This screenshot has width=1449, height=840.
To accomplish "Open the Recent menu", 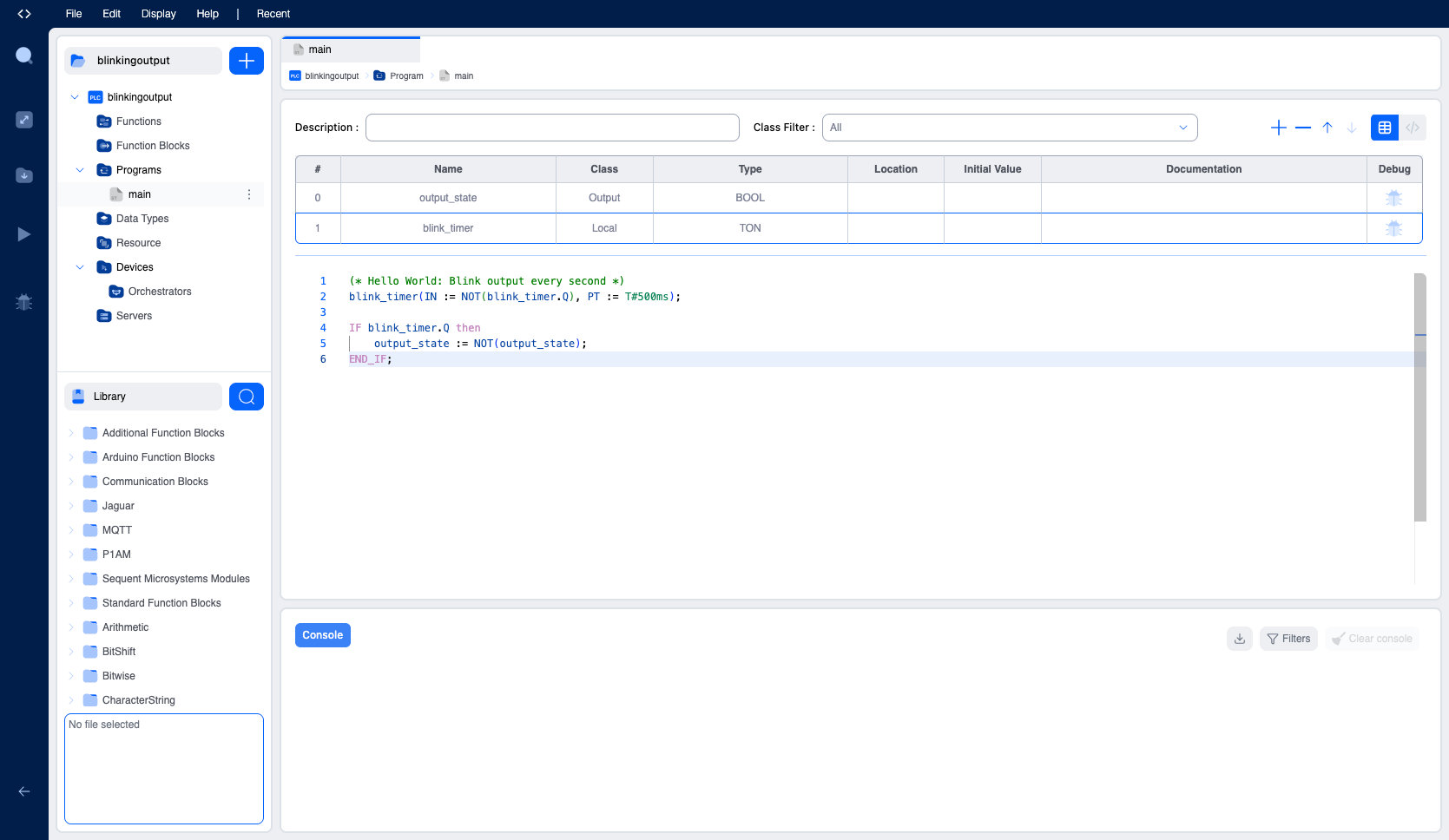I will pos(273,14).
